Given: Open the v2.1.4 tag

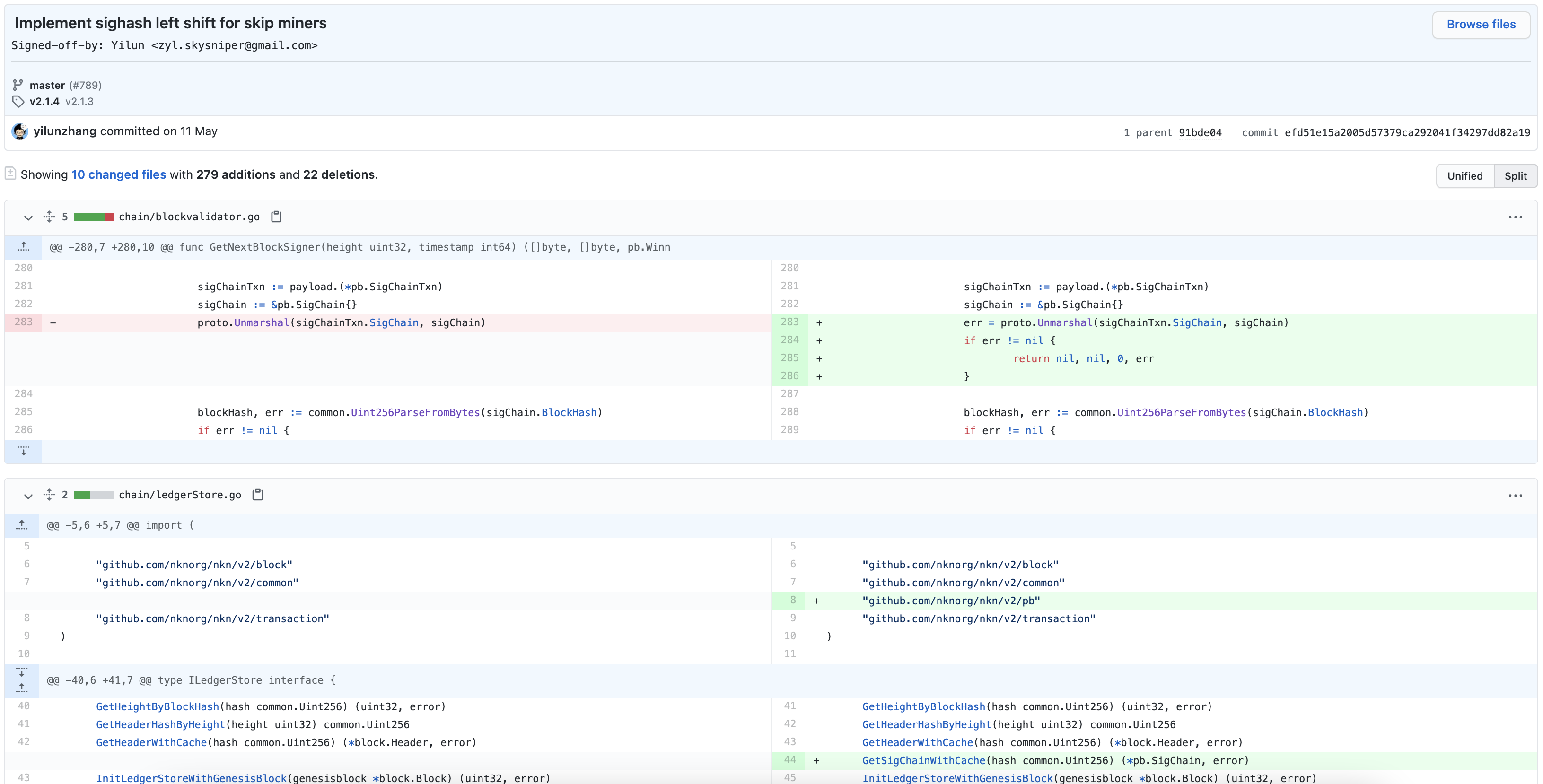Looking at the screenshot, I should [x=44, y=101].
